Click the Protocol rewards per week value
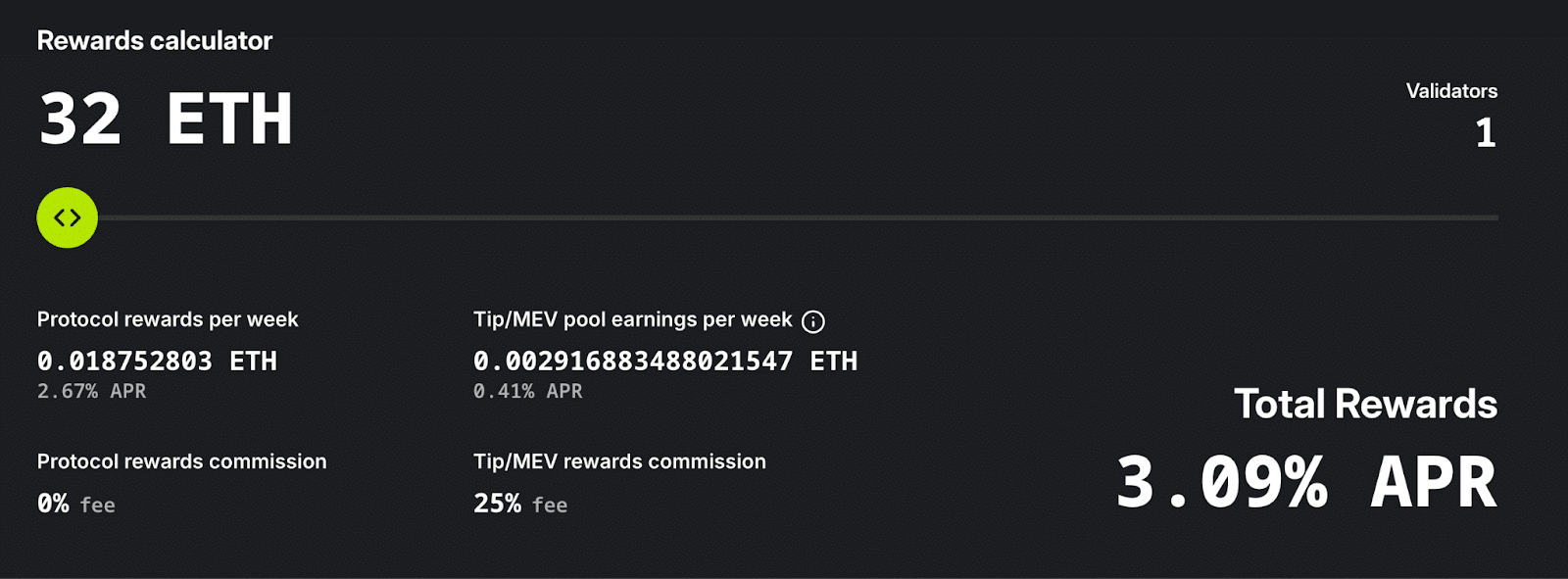The height and width of the screenshot is (579, 1568). coord(158,361)
